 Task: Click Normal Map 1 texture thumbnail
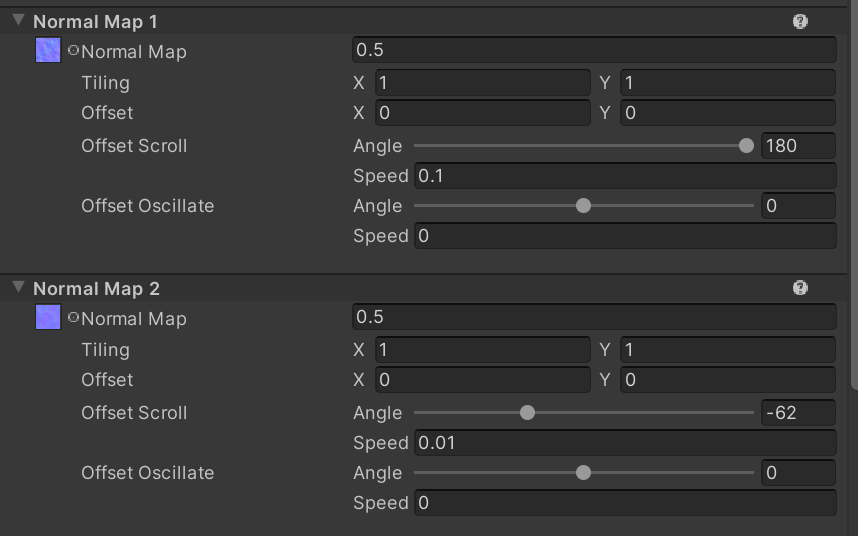[x=48, y=51]
